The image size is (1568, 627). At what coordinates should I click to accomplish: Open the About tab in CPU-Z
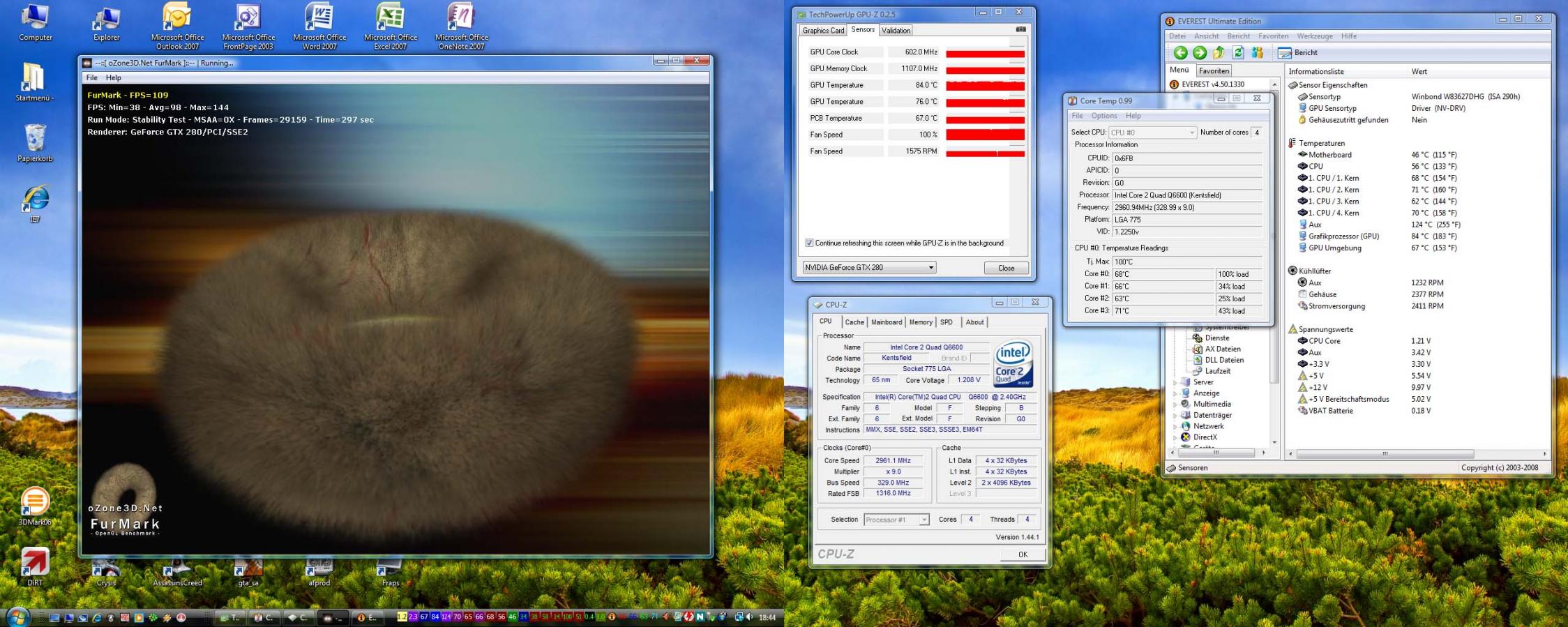pos(974,322)
